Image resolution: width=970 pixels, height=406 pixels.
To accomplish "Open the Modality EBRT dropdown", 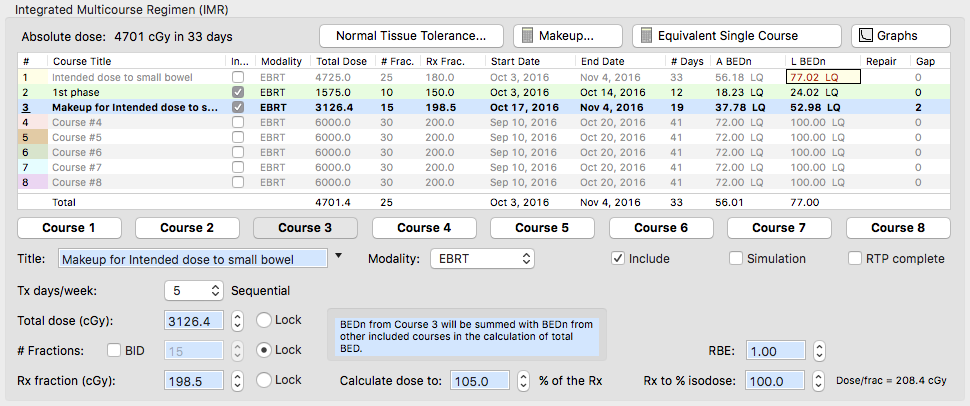I will click(482, 259).
